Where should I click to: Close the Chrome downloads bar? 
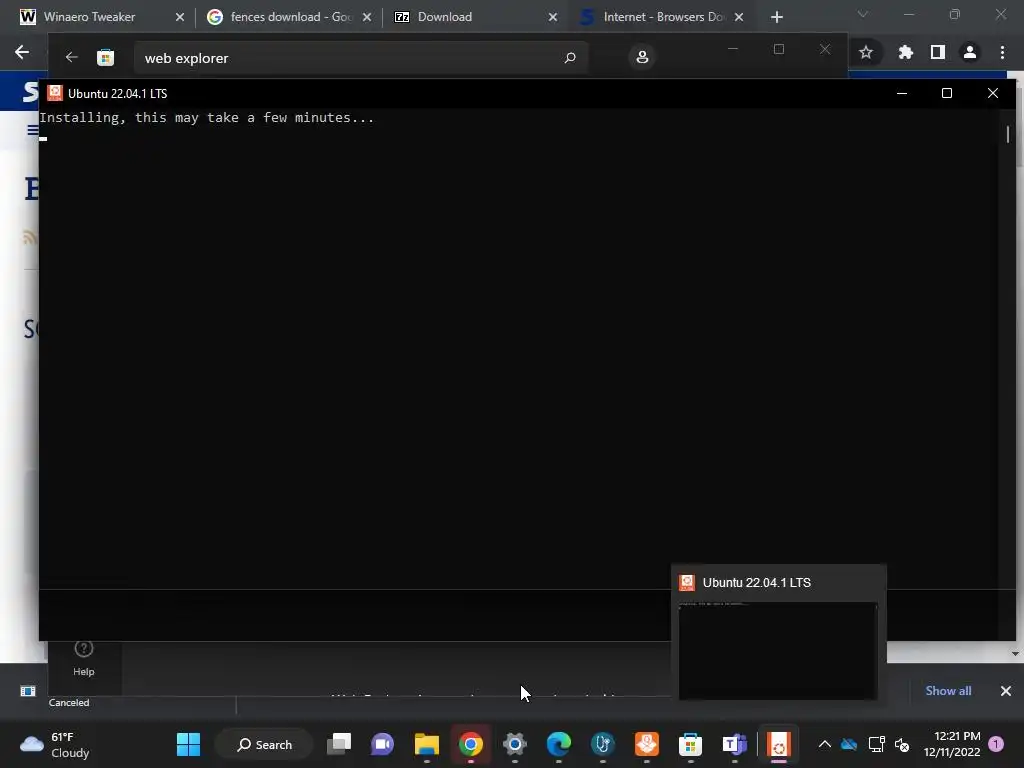[x=1006, y=691]
